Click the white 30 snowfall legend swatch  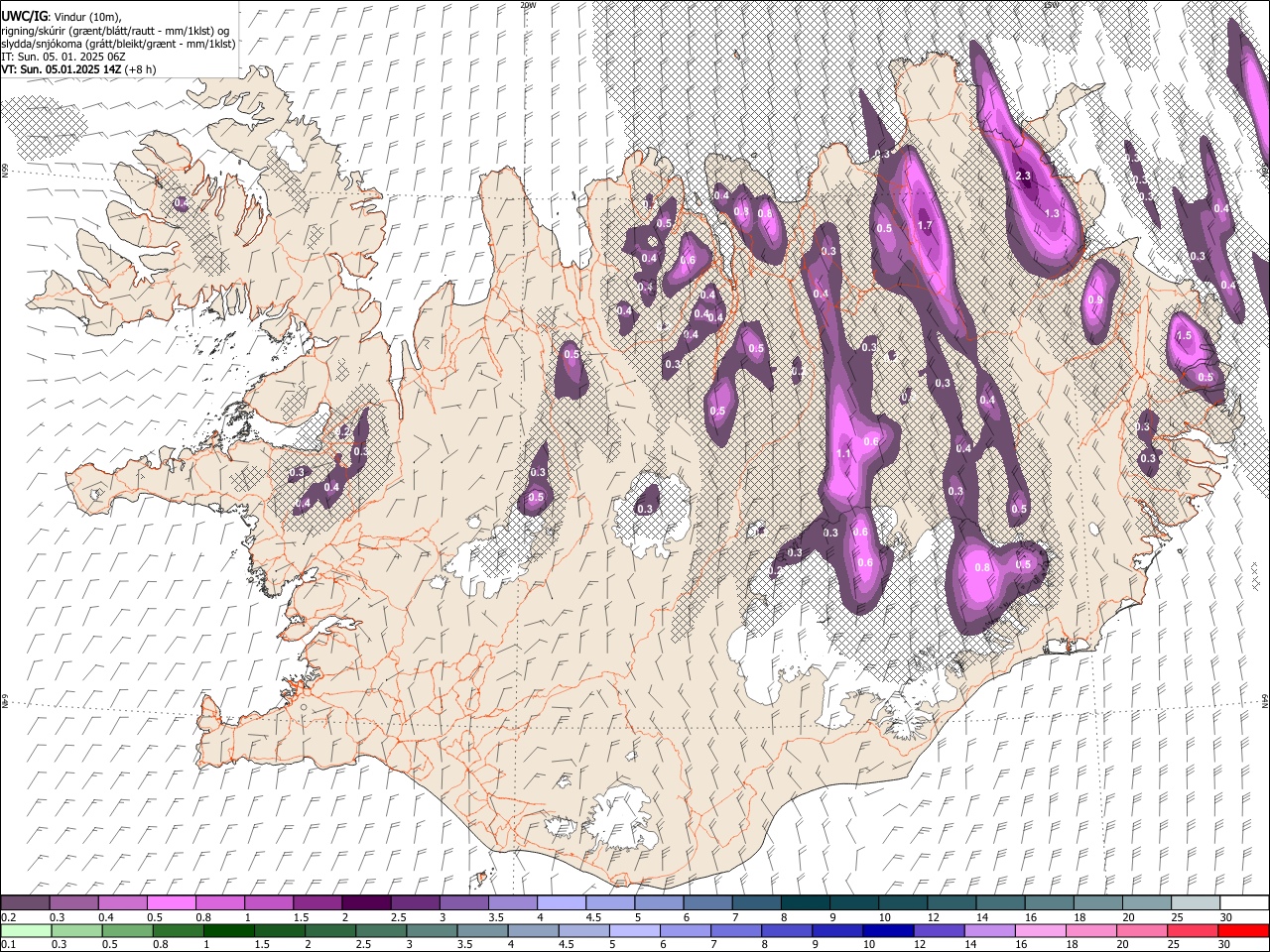pos(1243,903)
